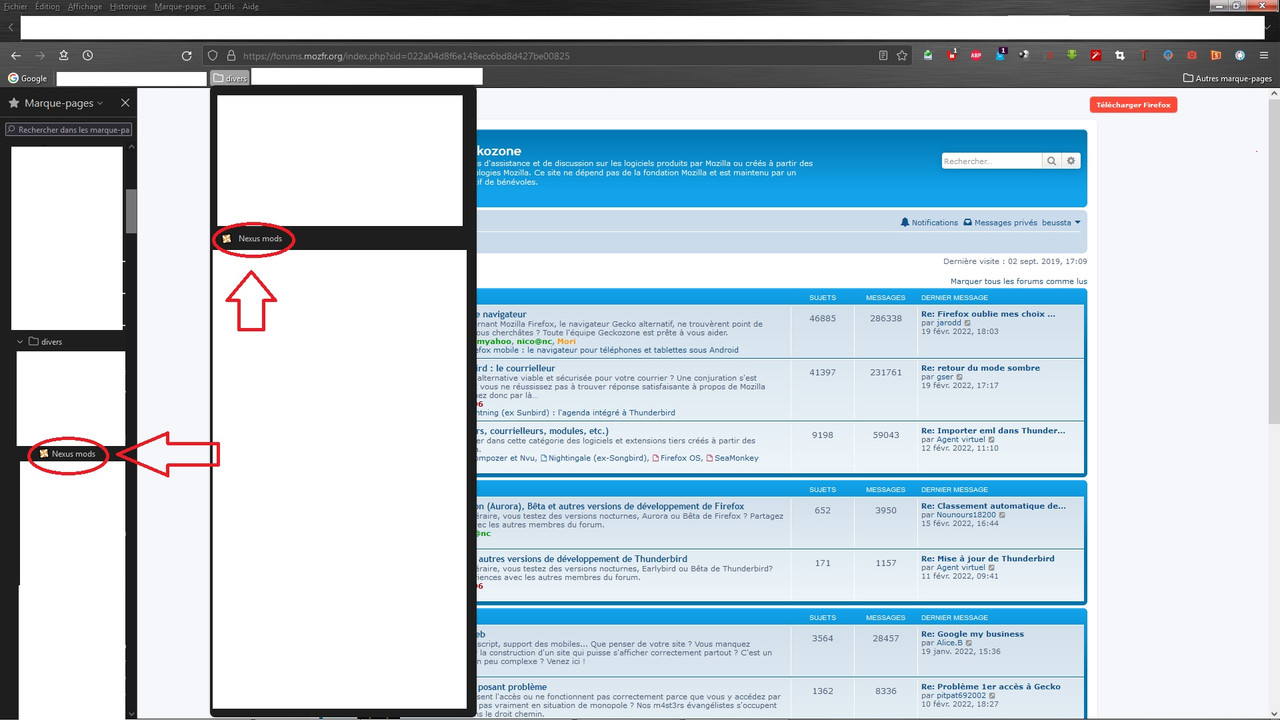Open the Google bookmark
The width and height of the screenshot is (1280, 720).
28,78
